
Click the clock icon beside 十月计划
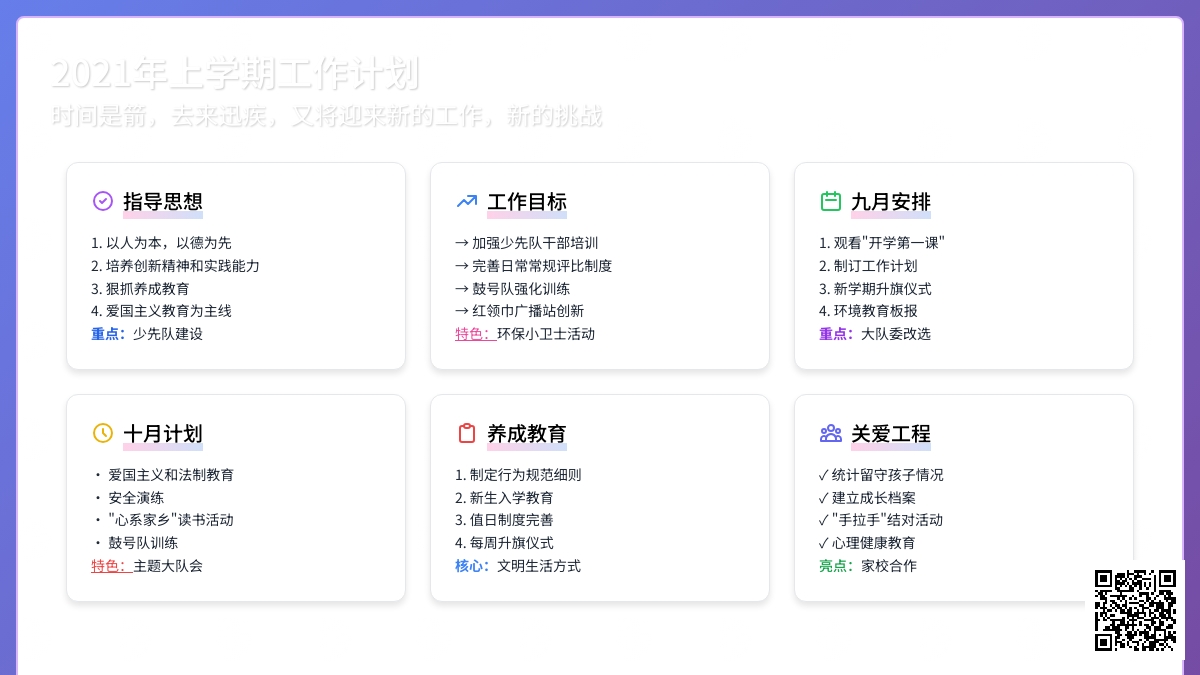[103, 433]
